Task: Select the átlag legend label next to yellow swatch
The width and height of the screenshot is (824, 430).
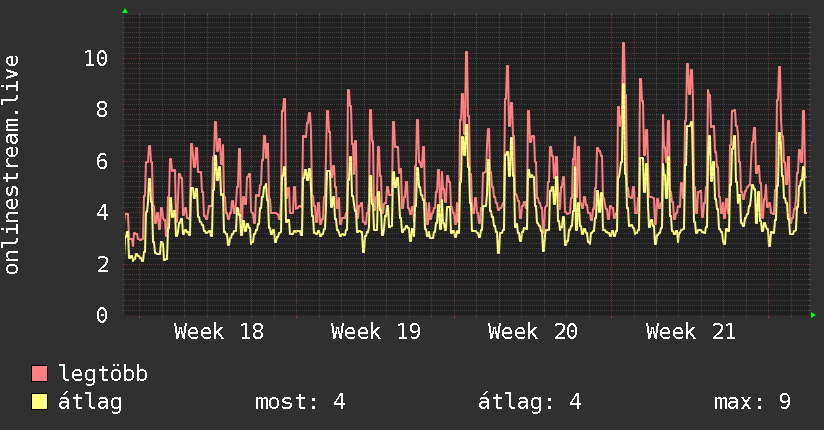Action: 90,402
